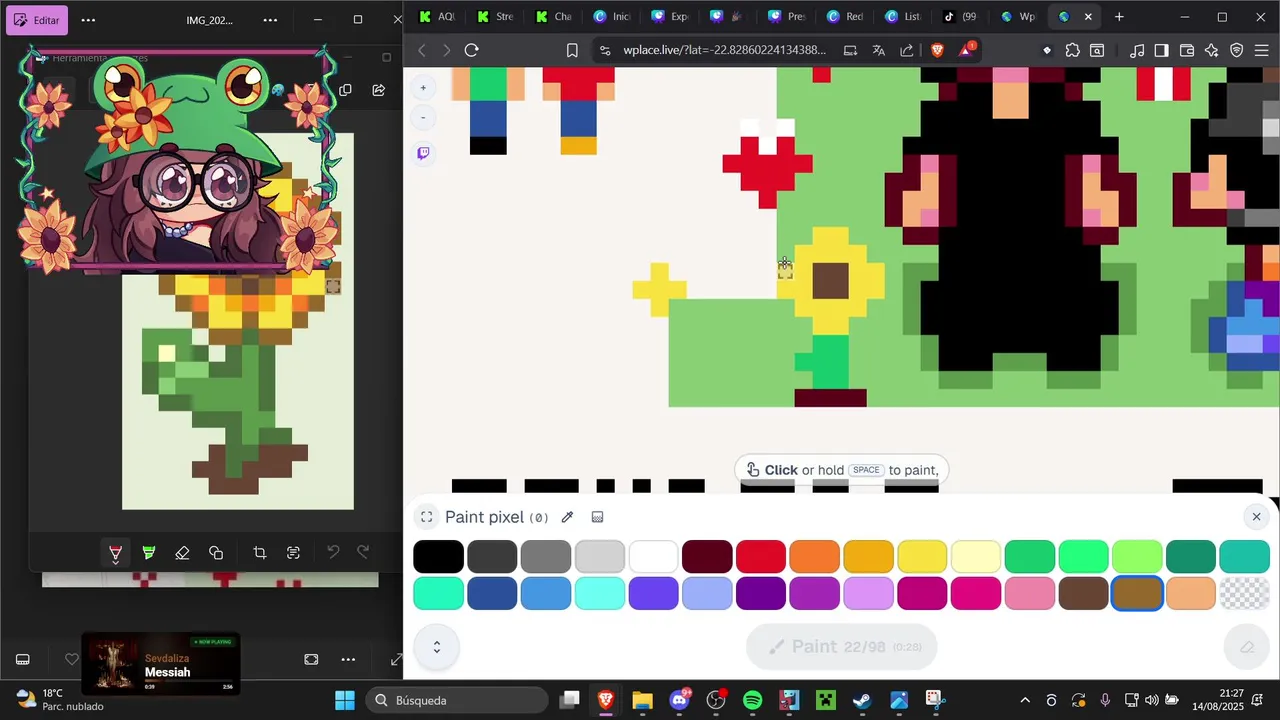Select the crop tool in markup bar
The width and height of the screenshot is (1280, 720).
[x=260, y=553]
